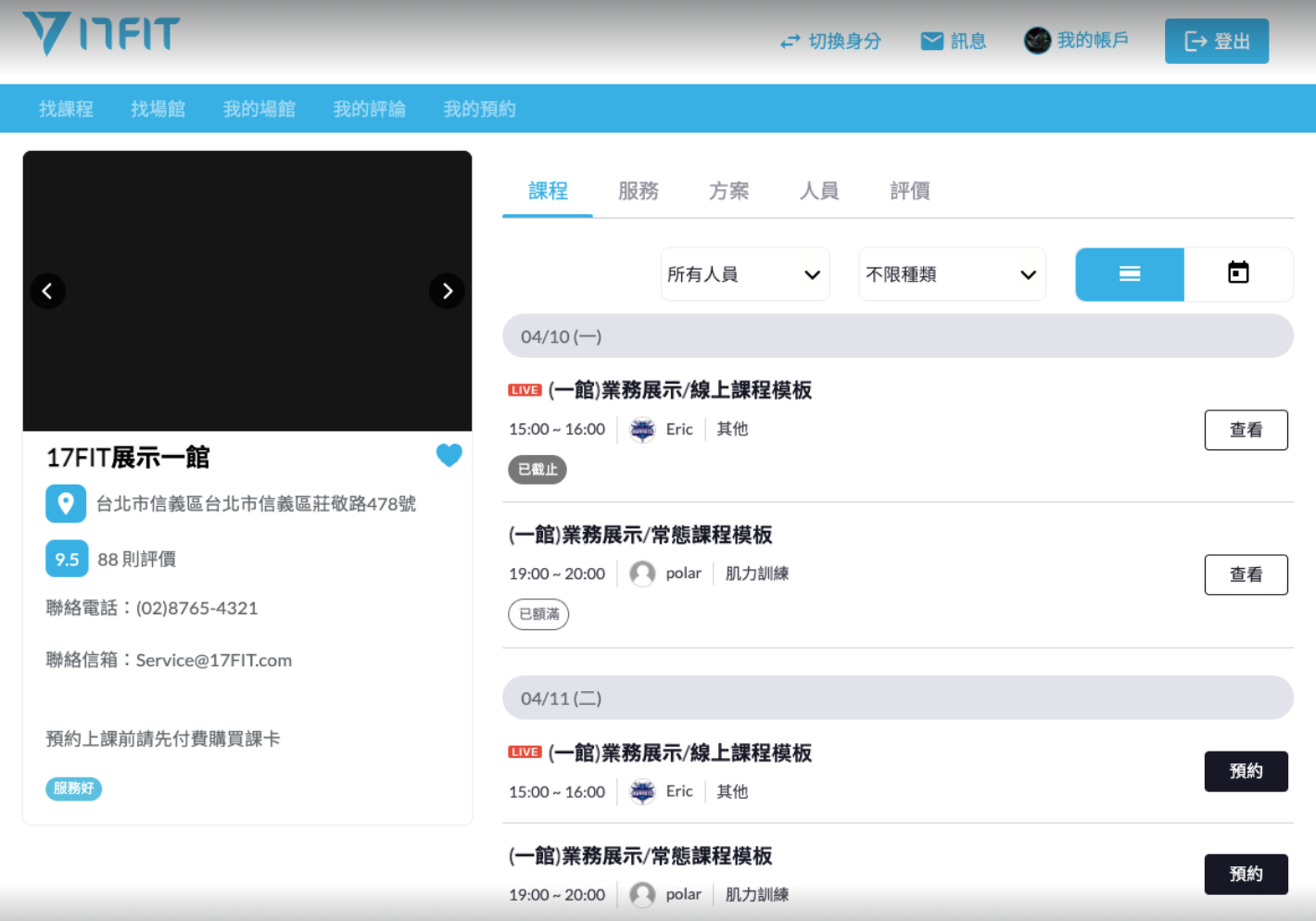
Task: Click the 登出 logout button
Action: (1216, 41)
